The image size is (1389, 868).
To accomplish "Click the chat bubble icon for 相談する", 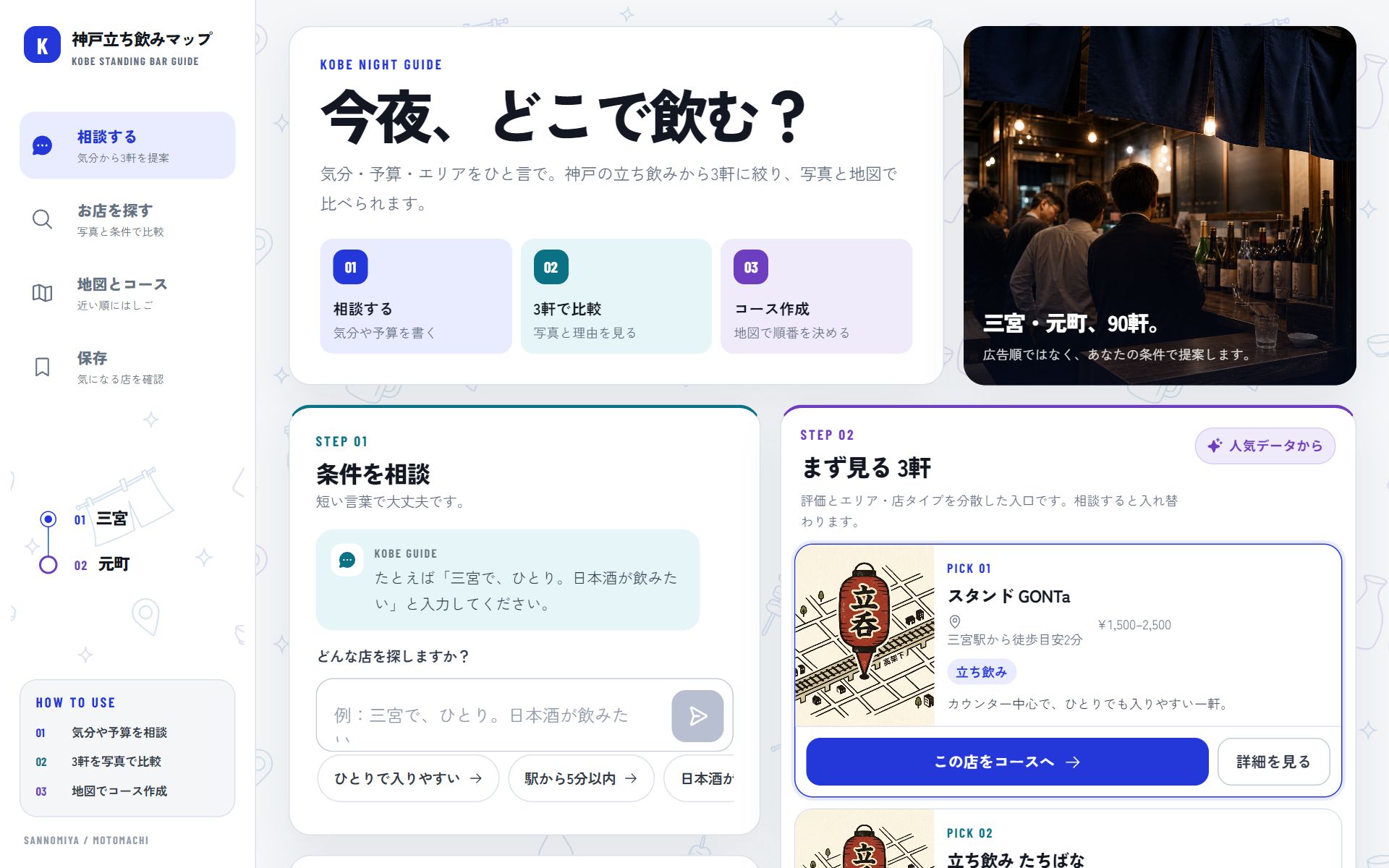I will pos(43,145).
